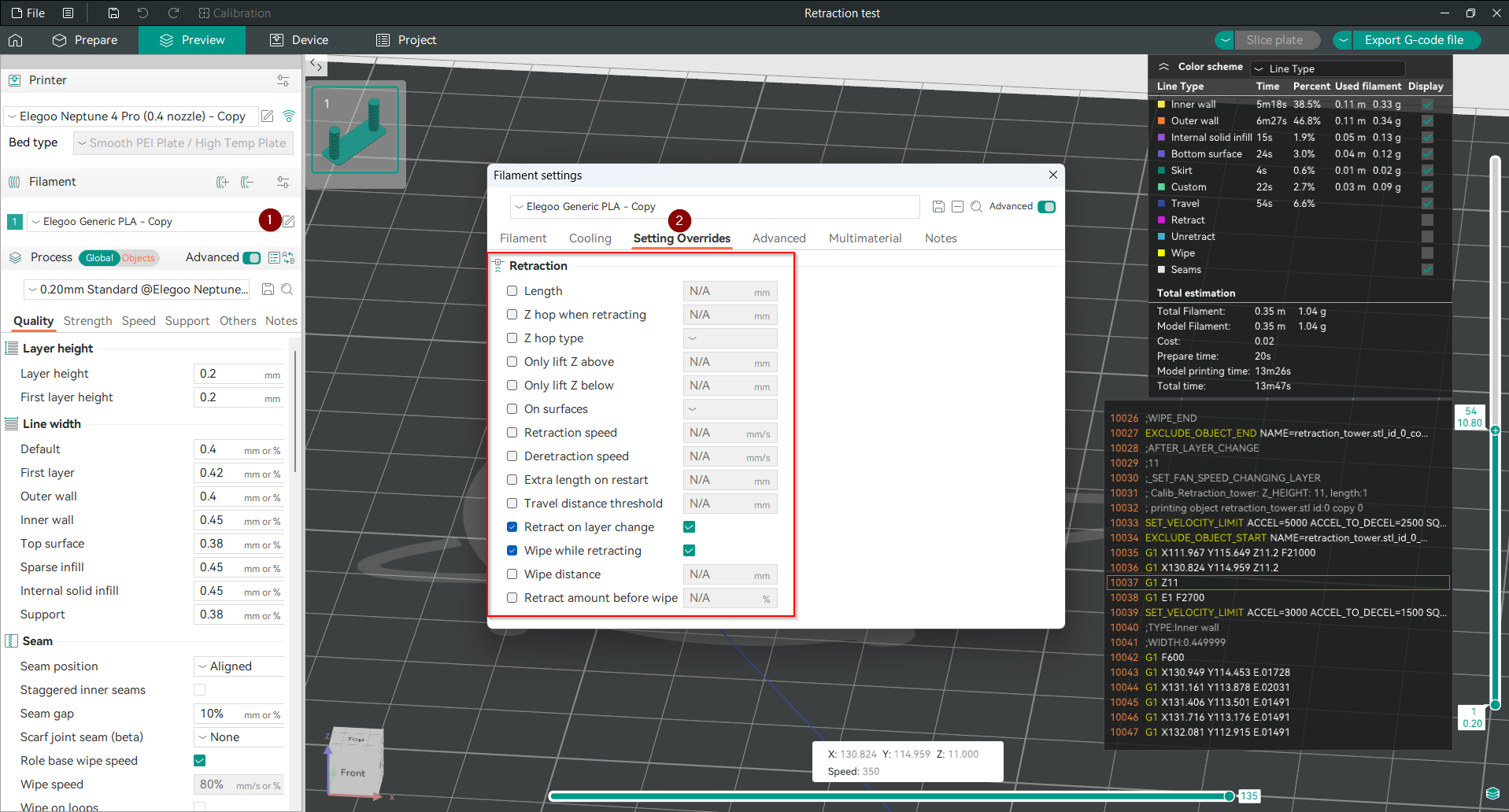Click the Slice plate button
This screenshot has width=1509, height=812.
(1278, 40)
